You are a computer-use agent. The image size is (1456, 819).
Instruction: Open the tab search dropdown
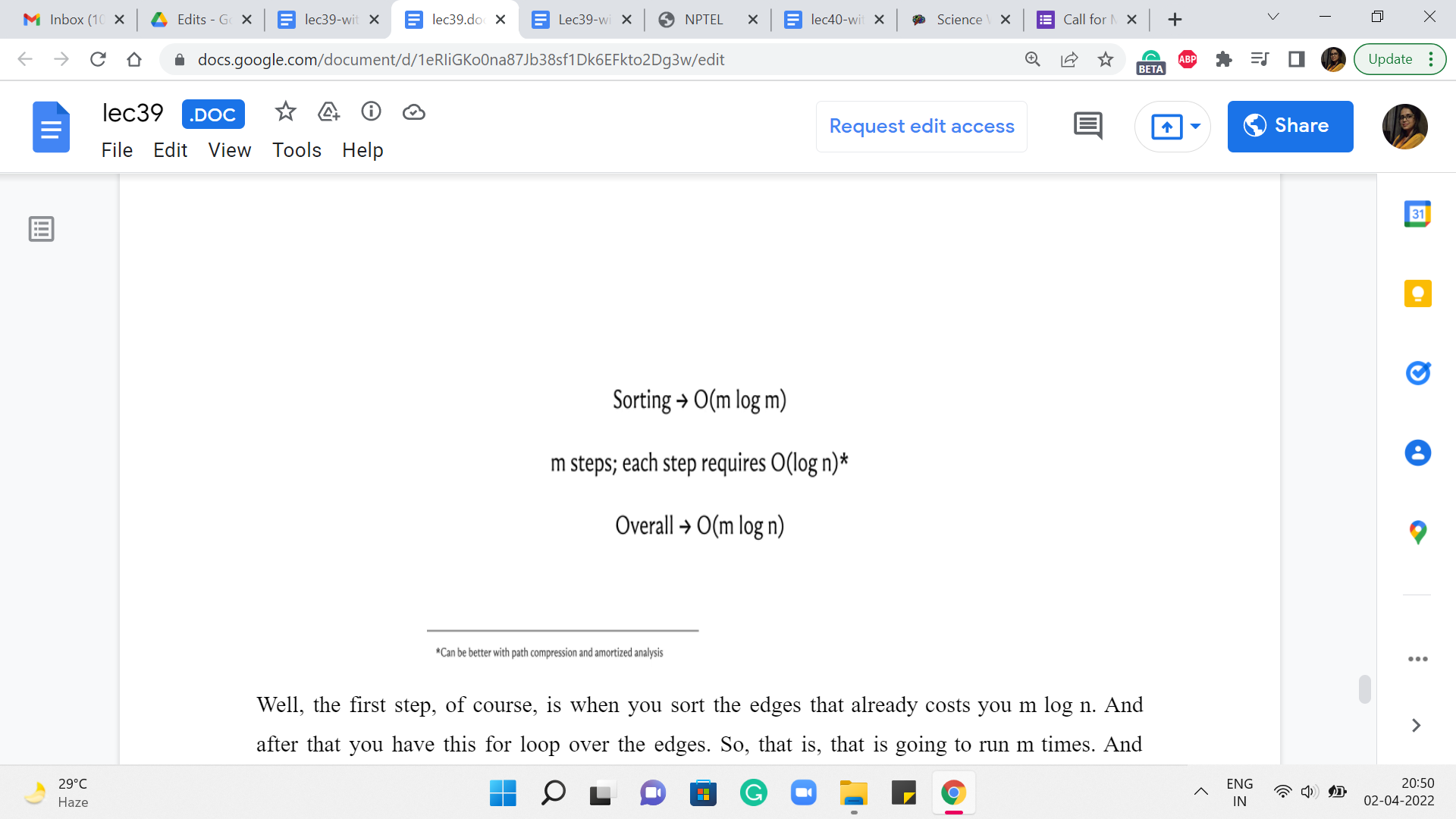pos(1273,17)
